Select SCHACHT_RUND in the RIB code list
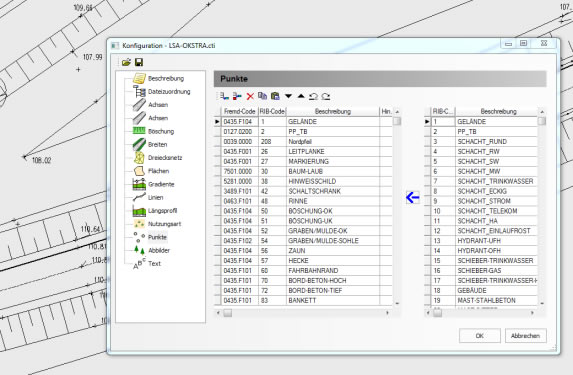Screen dimensions: 573x375 (481, 141)
